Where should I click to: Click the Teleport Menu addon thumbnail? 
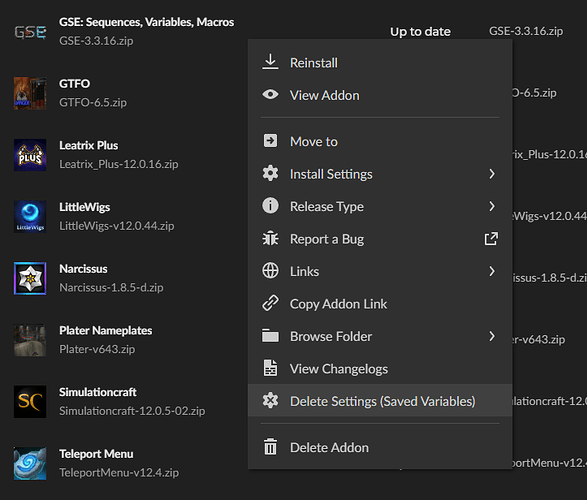(x=30, y=463)
